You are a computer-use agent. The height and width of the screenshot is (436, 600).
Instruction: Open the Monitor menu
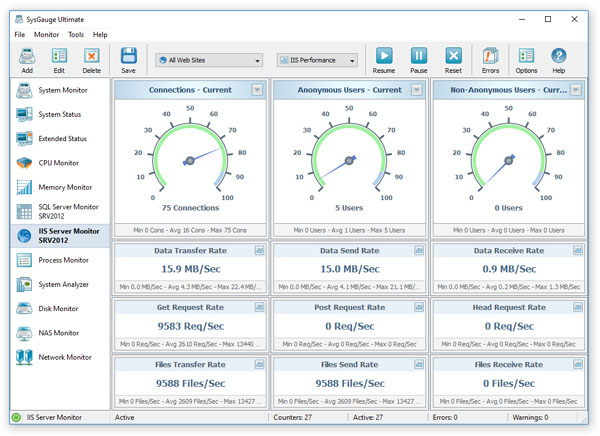(x=46, y=35)
